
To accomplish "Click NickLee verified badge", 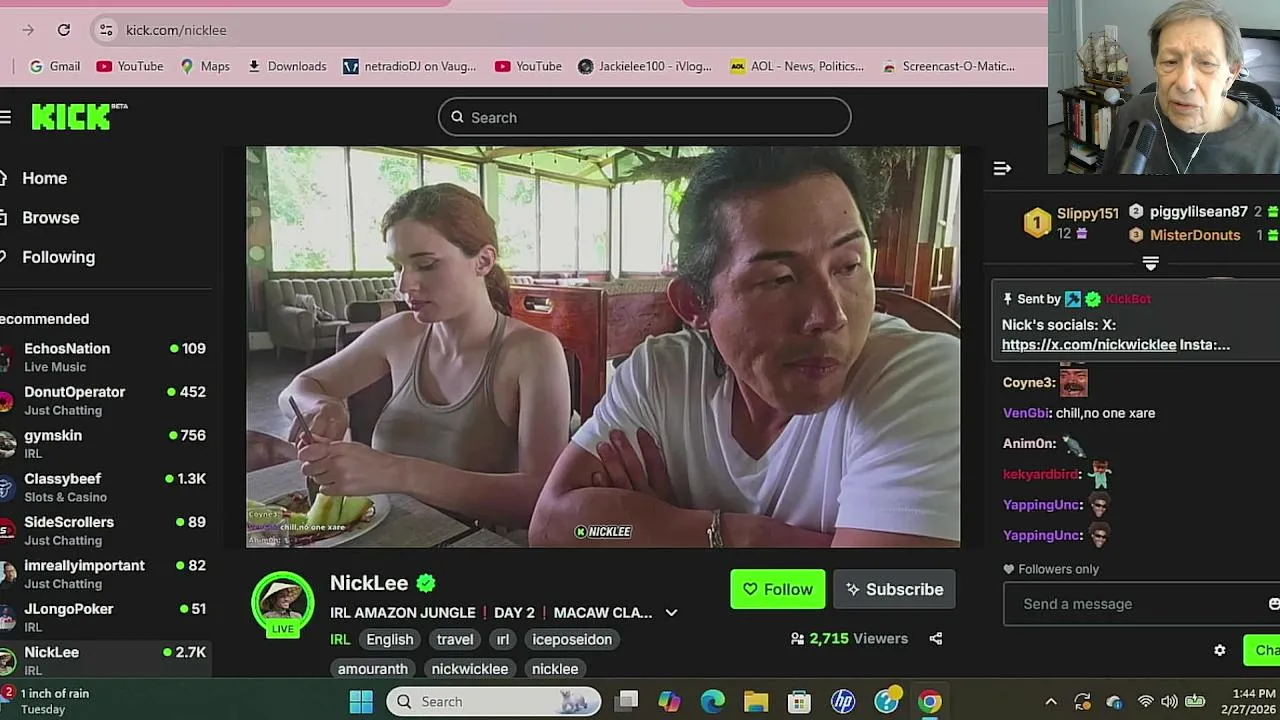I will (426, 583).
